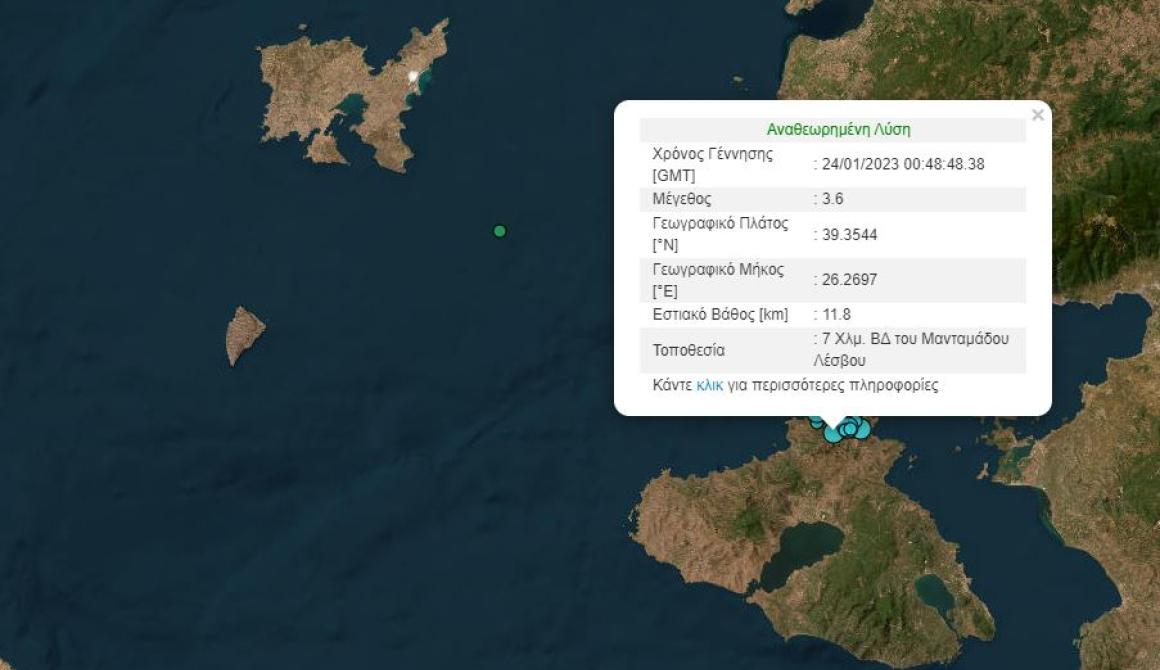The image size is (1160, 670).
Task: Click the "Μέγεθος" row label
Action: click(682, 199)
